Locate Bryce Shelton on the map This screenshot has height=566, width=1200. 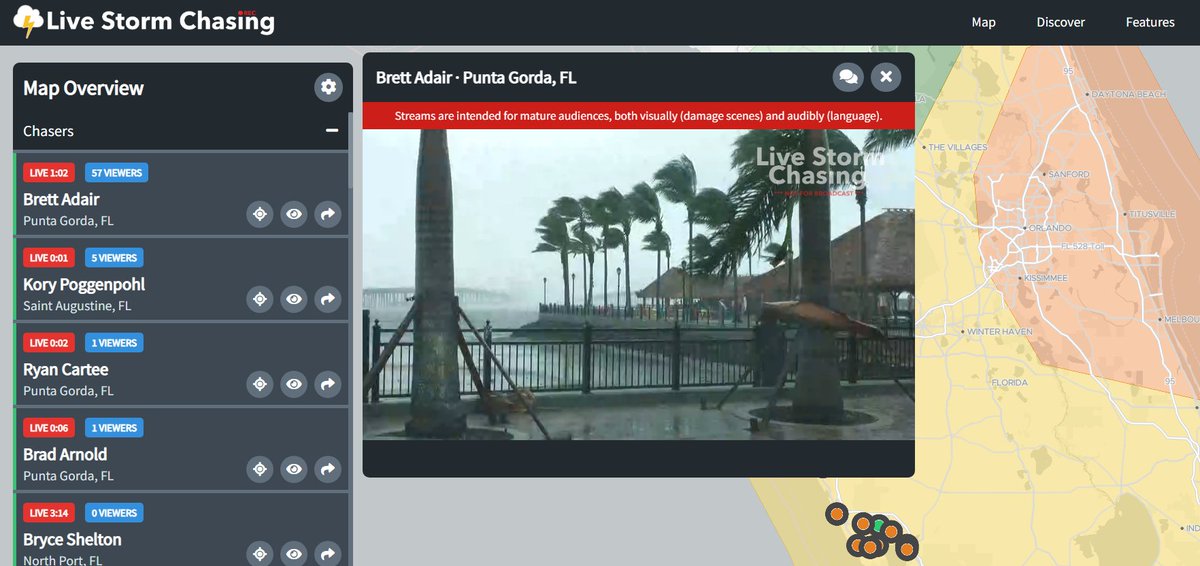pyautogui.click(x=260, y=553)
